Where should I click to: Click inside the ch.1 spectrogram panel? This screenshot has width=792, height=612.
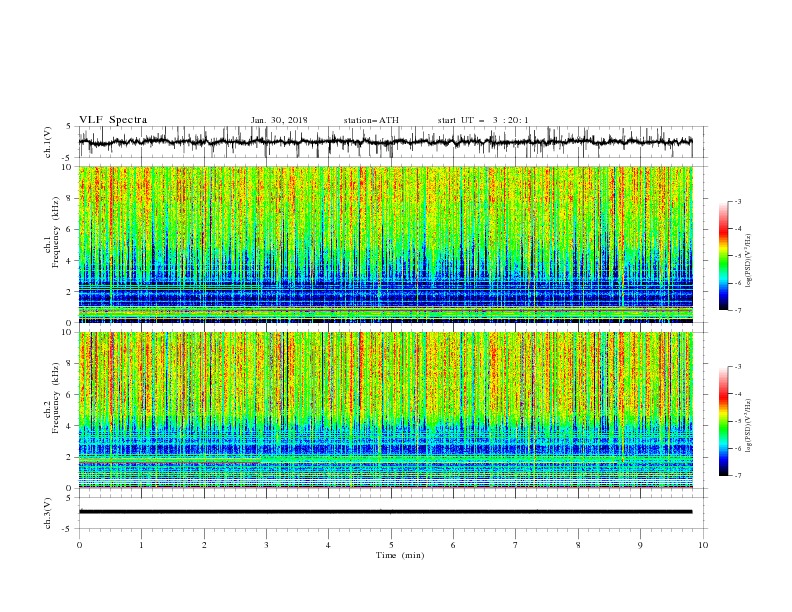pos(385,244)
